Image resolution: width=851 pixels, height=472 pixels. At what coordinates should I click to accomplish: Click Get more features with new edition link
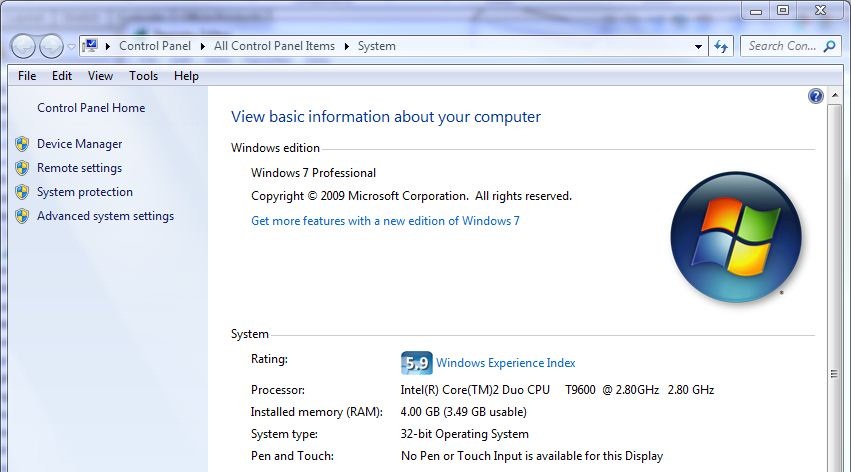(385, 221)
